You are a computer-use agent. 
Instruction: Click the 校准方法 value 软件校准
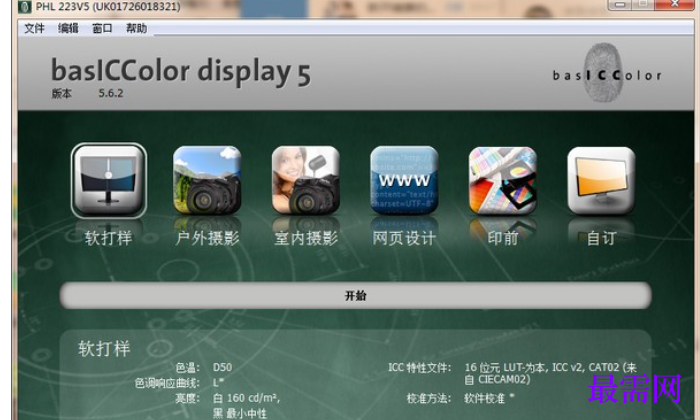pos(489,398)
